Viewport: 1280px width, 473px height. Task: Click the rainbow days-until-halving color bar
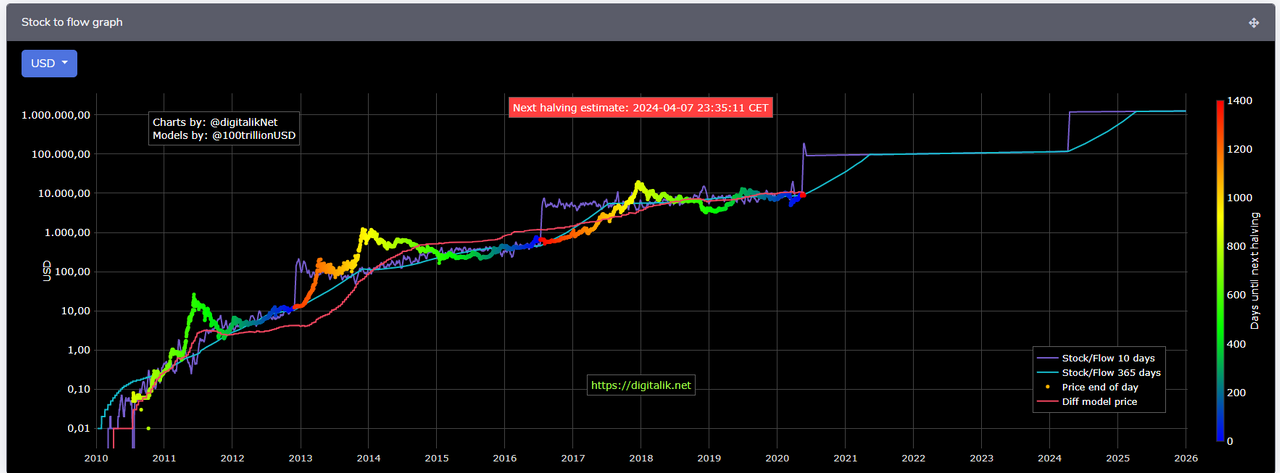coord(1220,270)
